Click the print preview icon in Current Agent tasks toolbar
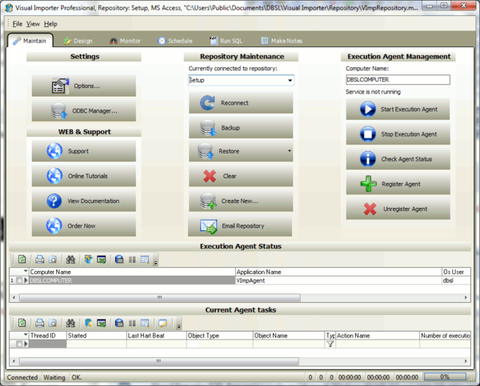Viewport: 480px width, 386px height. pos(53,323)
